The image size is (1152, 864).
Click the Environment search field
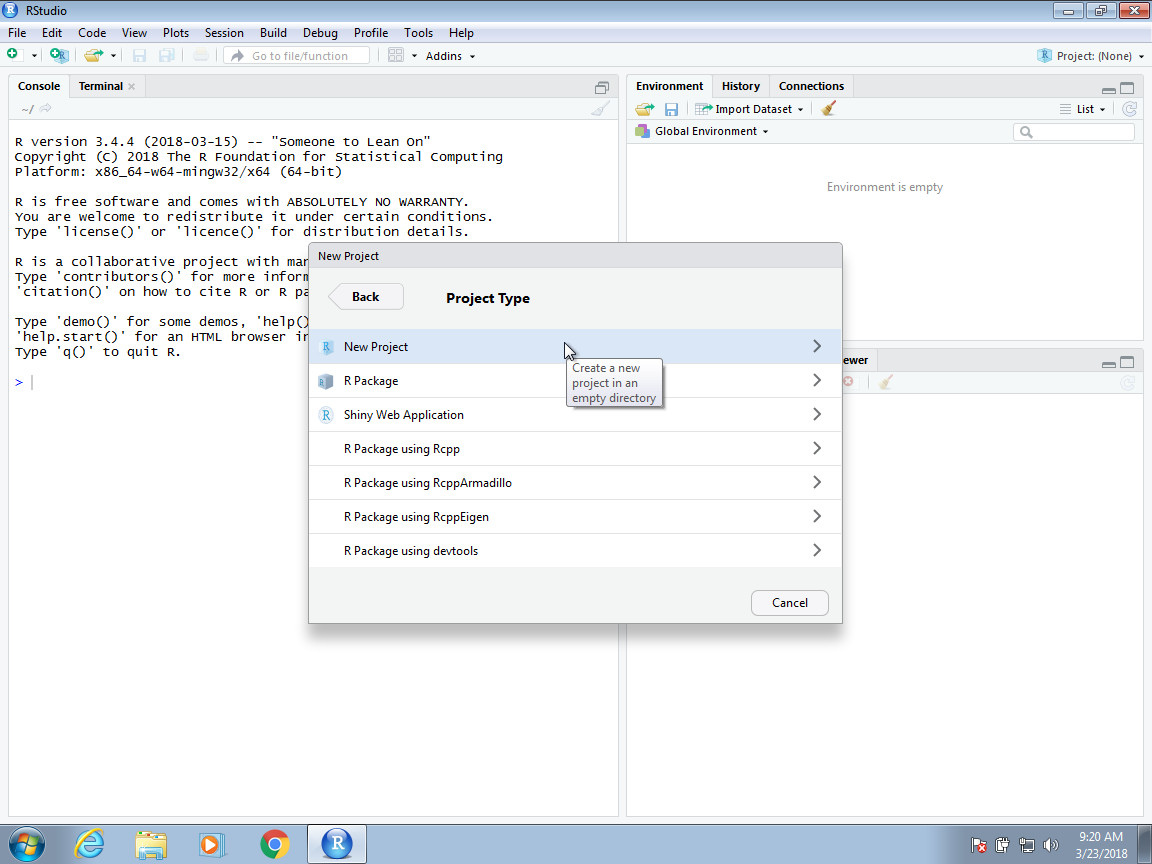tap(1073, 132)
